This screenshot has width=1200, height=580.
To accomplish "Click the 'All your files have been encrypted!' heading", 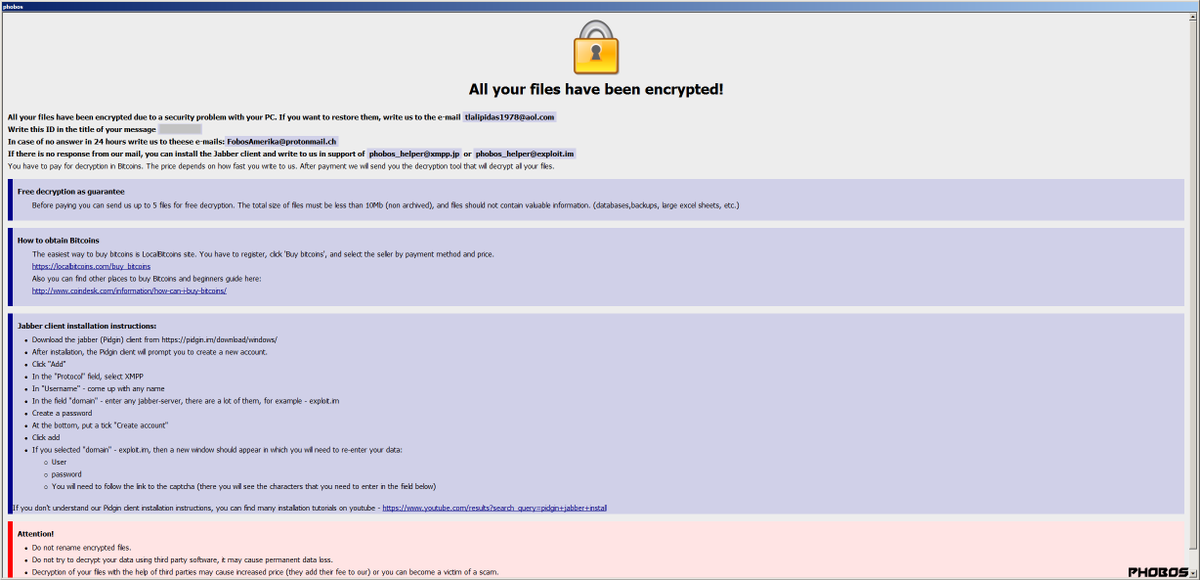I will pyautogui.click(x=596, y=89).
